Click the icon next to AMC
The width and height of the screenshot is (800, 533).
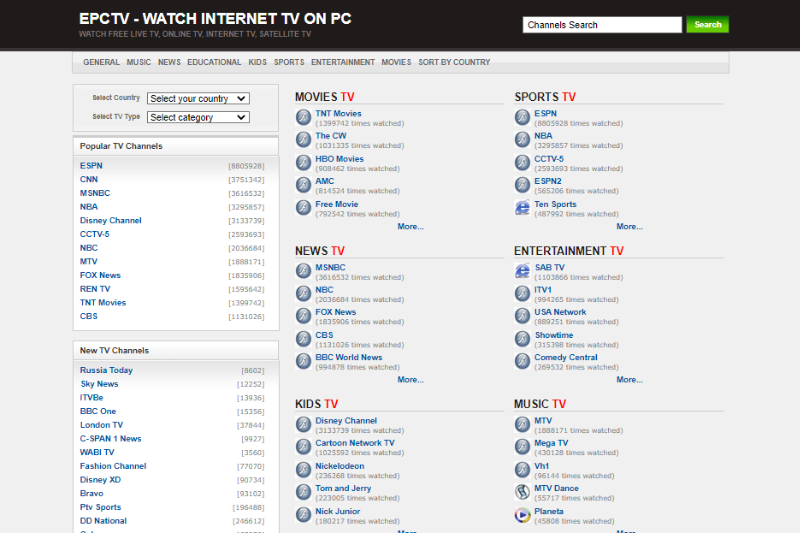pos(304,185)
